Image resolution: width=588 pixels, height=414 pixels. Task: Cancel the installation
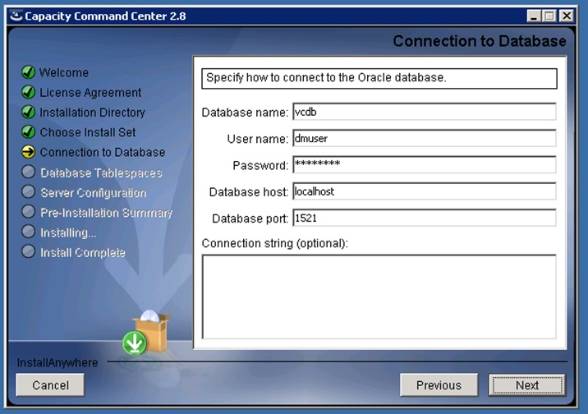[50, 385]
